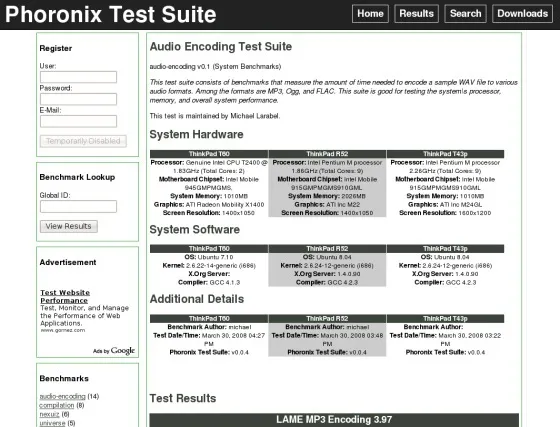Click the Phoronix Test Suite title
This screenshot has height=427, width=560.
click(x=111, y=14)
